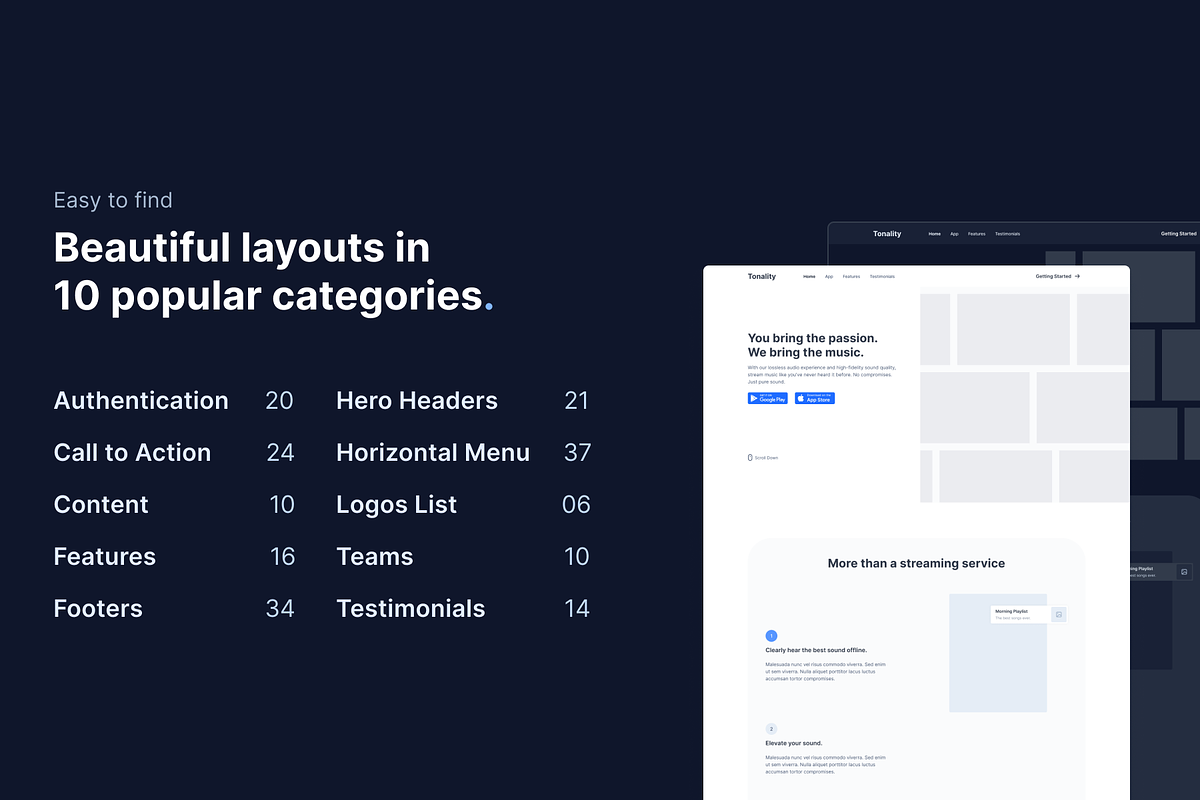Open Home in the dark mockup nav
This screenshot has height=800, width=1200.
pyautogui.click(x=934, y=234)
